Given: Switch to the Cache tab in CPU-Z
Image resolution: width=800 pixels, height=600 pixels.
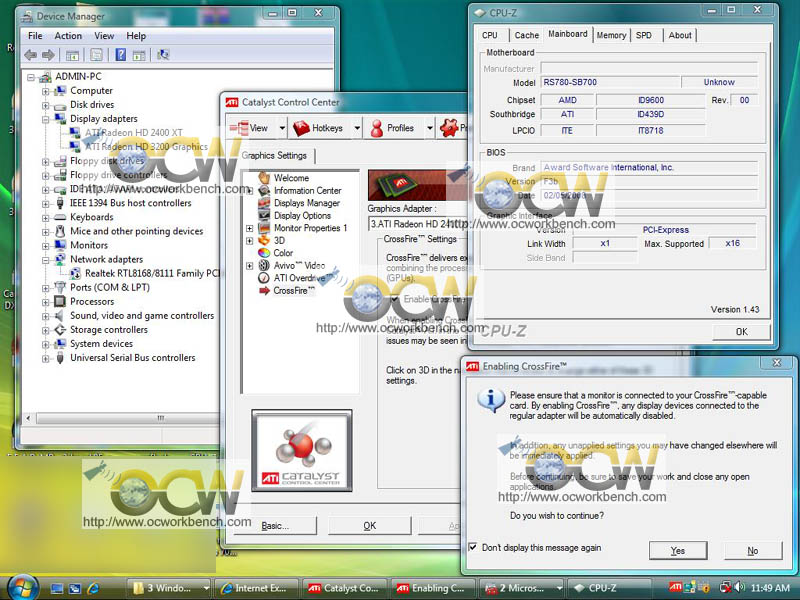Looking at the screenshot, I should click(x=527, y=35).
